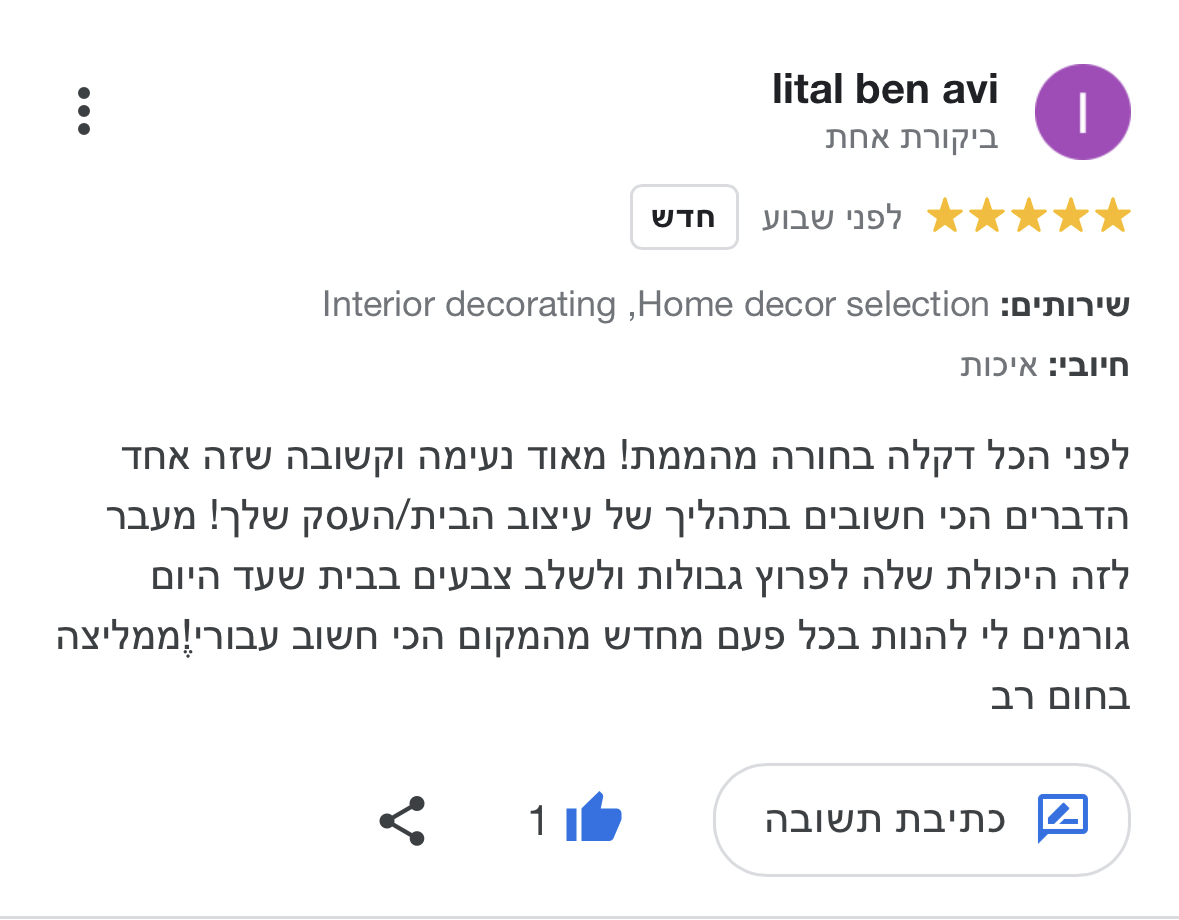
Task: Click the "לפני שבוע" timestamp
Action: tap(832, 217)
